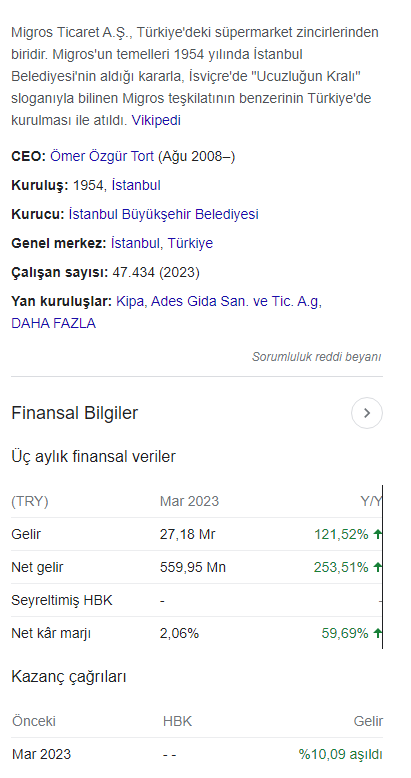The width and height of the screenshot is (411, 778).
Task: Open the Türkiye headquarters link
Action: [190, 243]
